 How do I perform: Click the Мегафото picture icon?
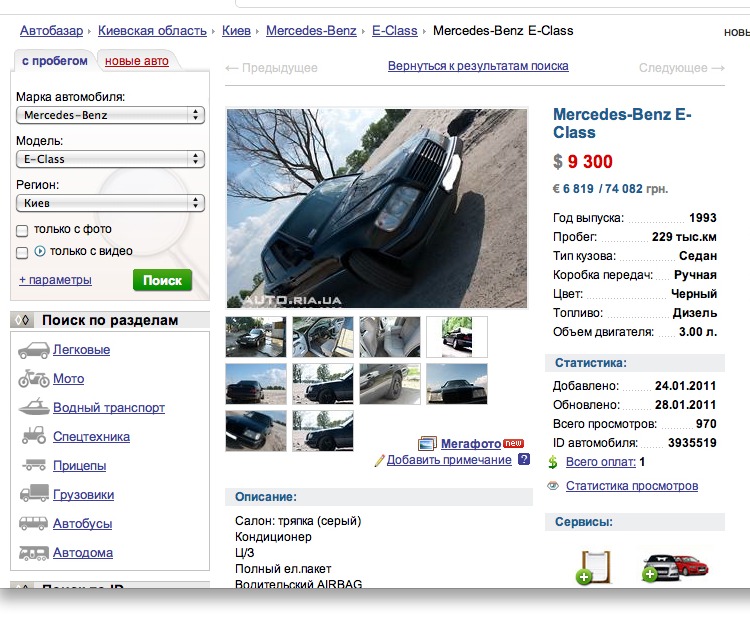(427, 443)
